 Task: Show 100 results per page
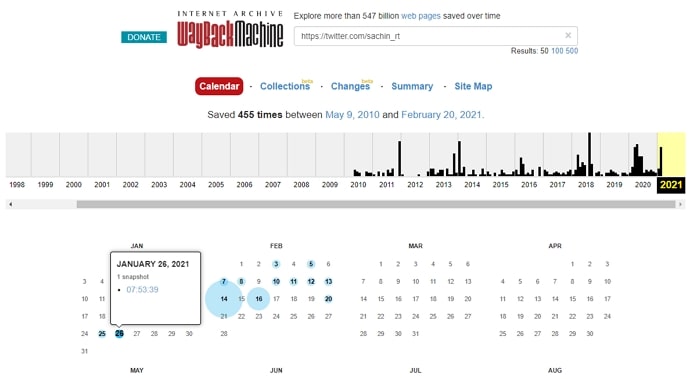557,51
